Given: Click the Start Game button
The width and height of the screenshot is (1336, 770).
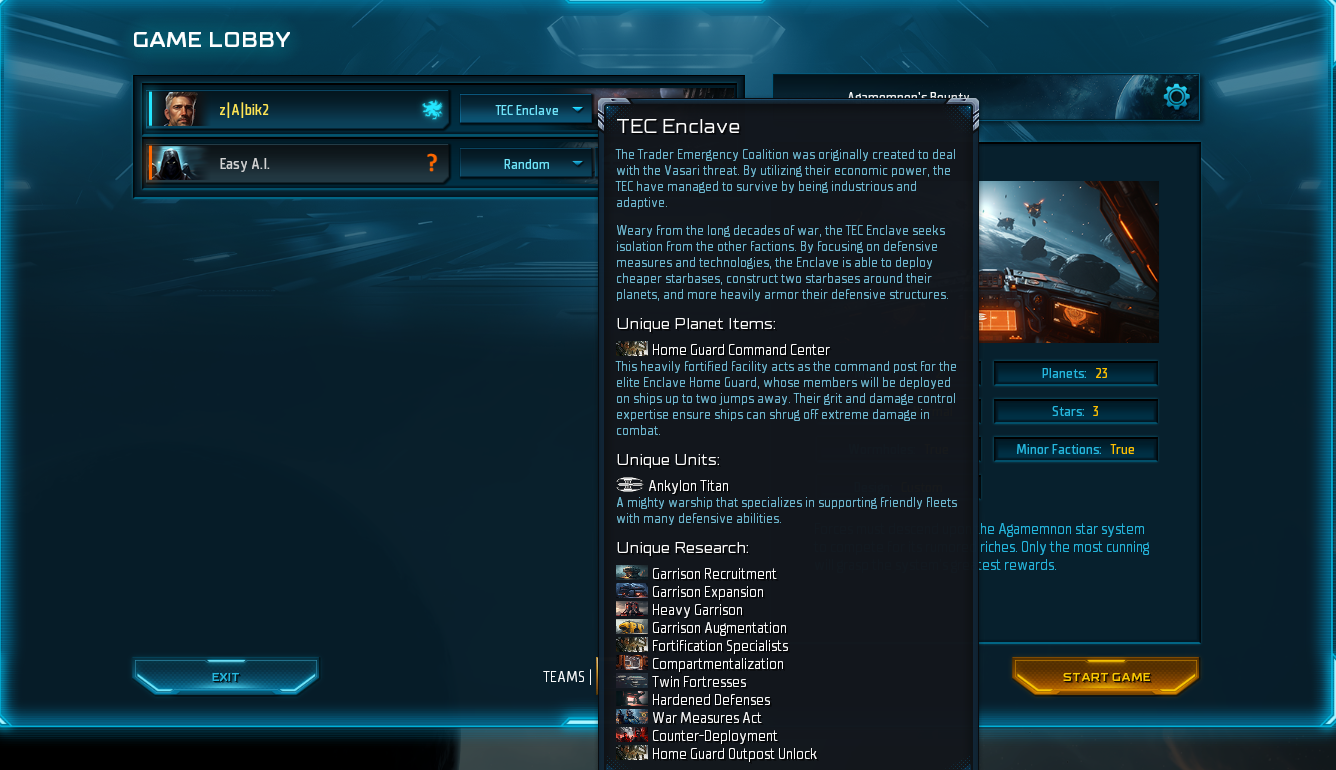Looking at the screenshot, I should coord(1106,677).
